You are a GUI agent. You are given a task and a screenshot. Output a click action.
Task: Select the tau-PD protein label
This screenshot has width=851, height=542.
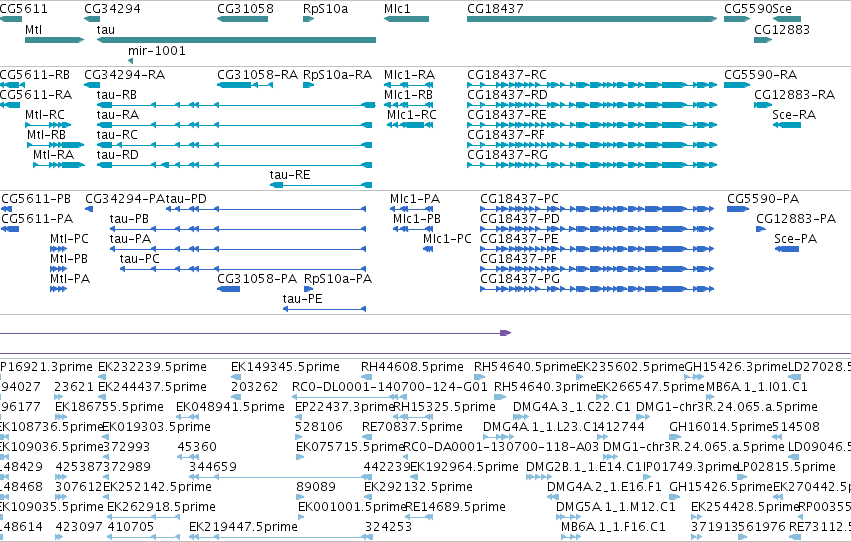tap(186, 199)
